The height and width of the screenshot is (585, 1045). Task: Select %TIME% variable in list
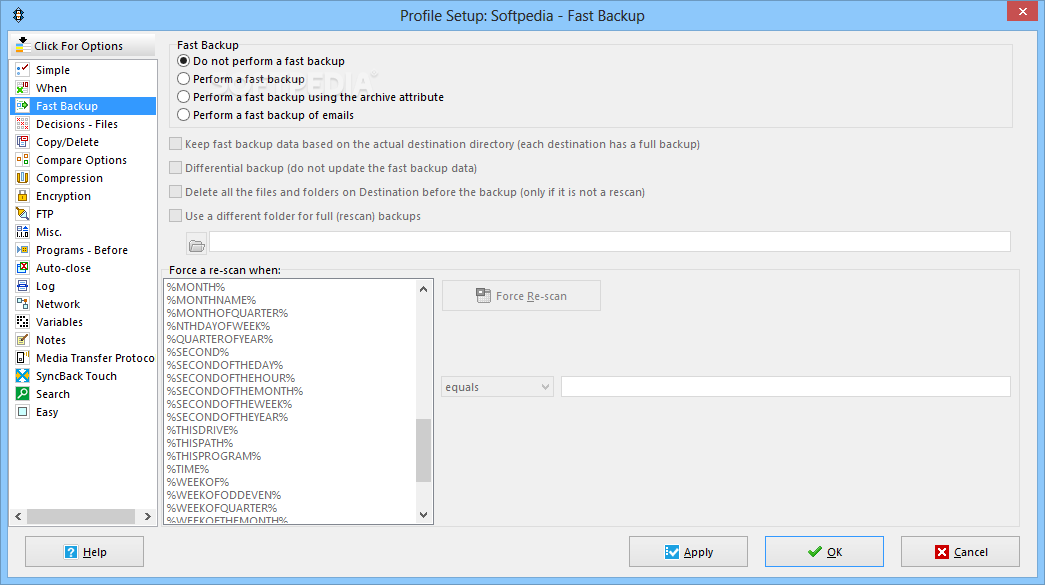(188, 469)
